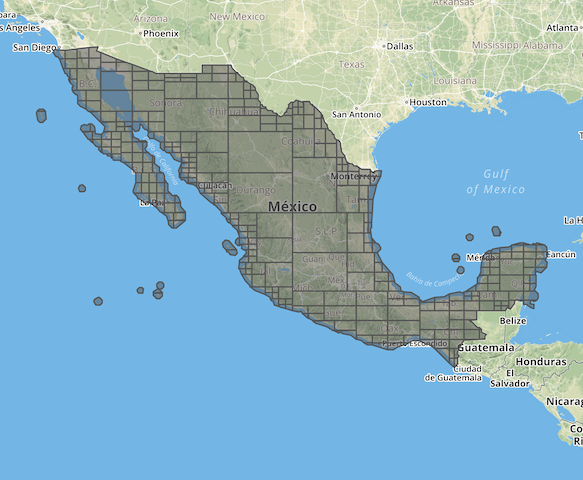Viewport: 583px width, 480px height.
Task: Click the Puerto Escondido label
Action: (415, 344)
